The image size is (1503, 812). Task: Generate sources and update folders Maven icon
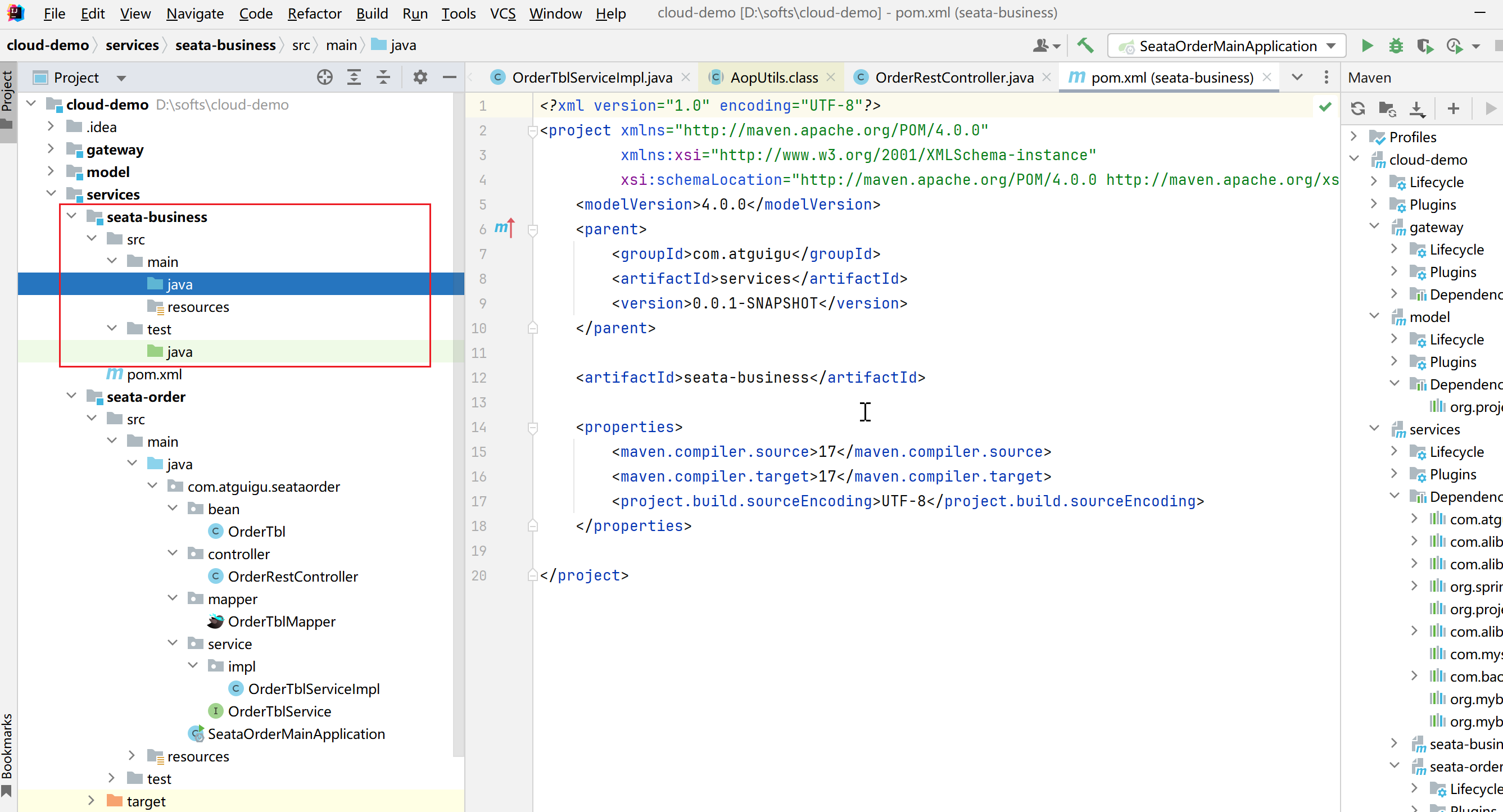1387,108
